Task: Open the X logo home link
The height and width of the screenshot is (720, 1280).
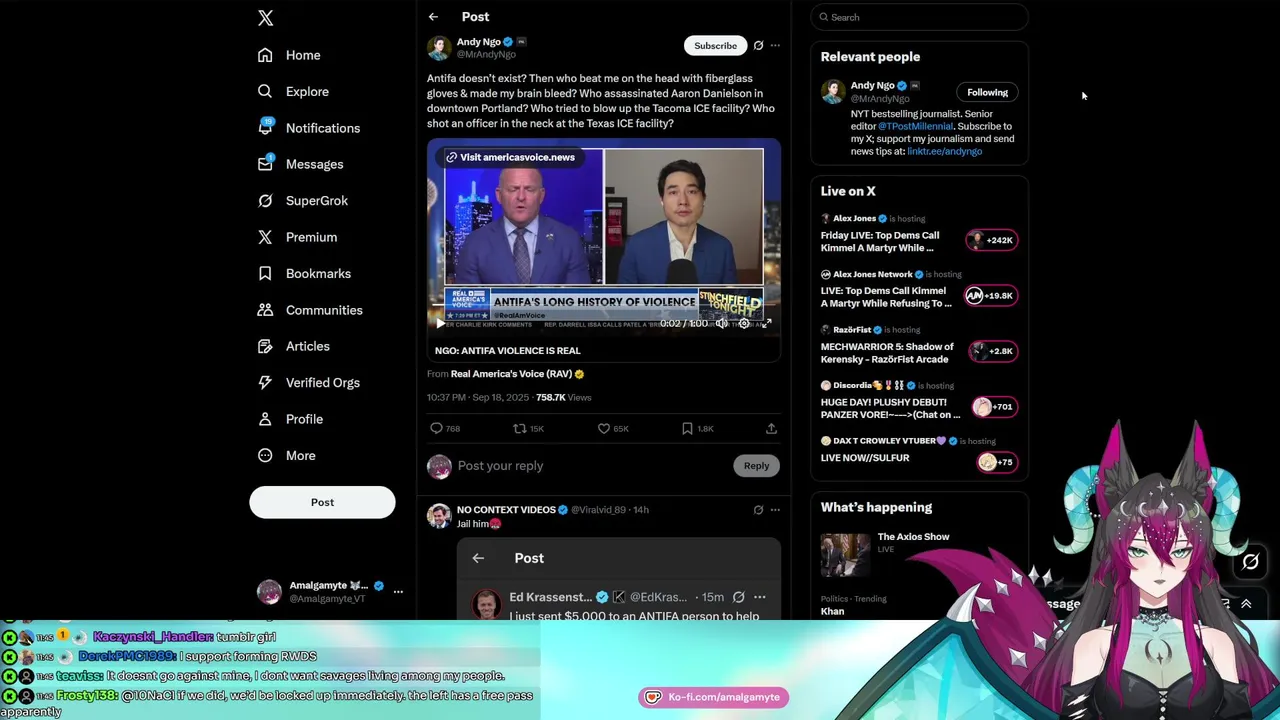Action: click(x=265, y=18)
